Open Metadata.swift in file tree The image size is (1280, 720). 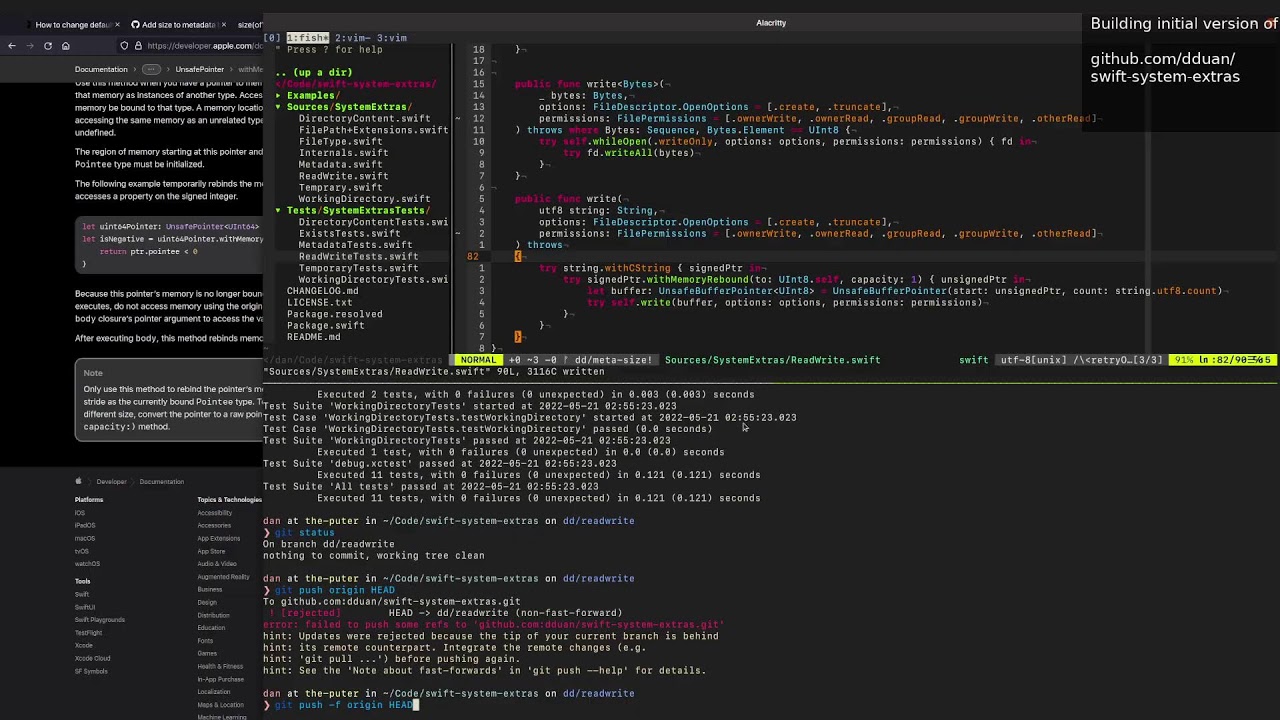click(340, 165)
